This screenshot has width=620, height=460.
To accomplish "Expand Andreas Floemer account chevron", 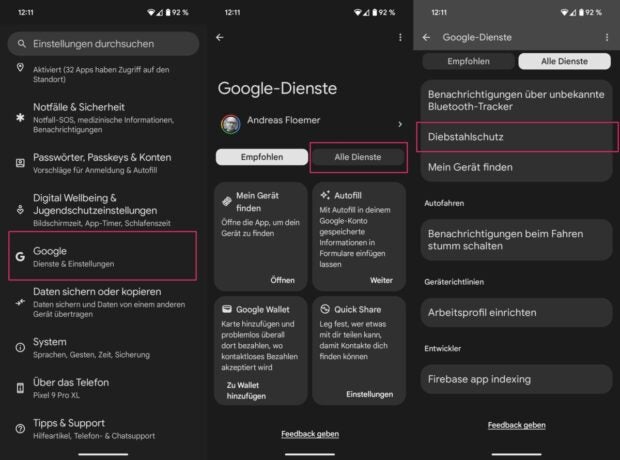I will click(400, 124).
